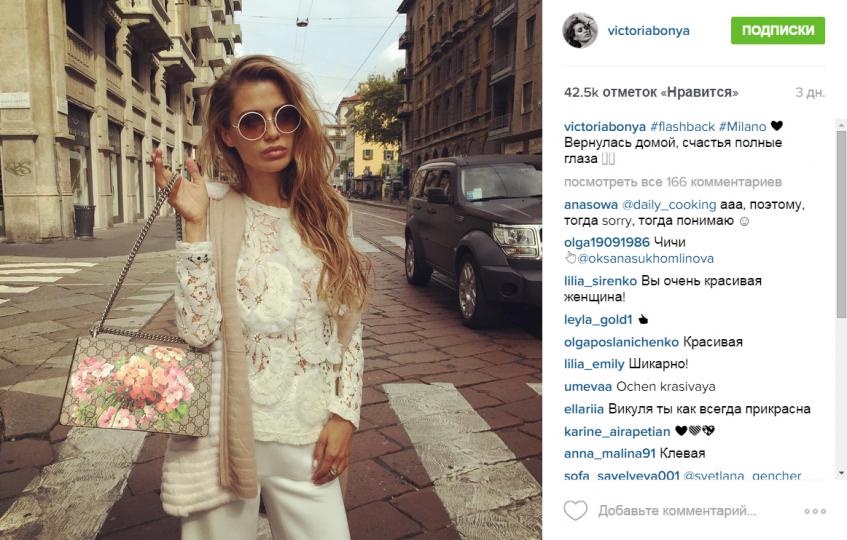Open karine_airapetian commenter profile

coord(617,431)
